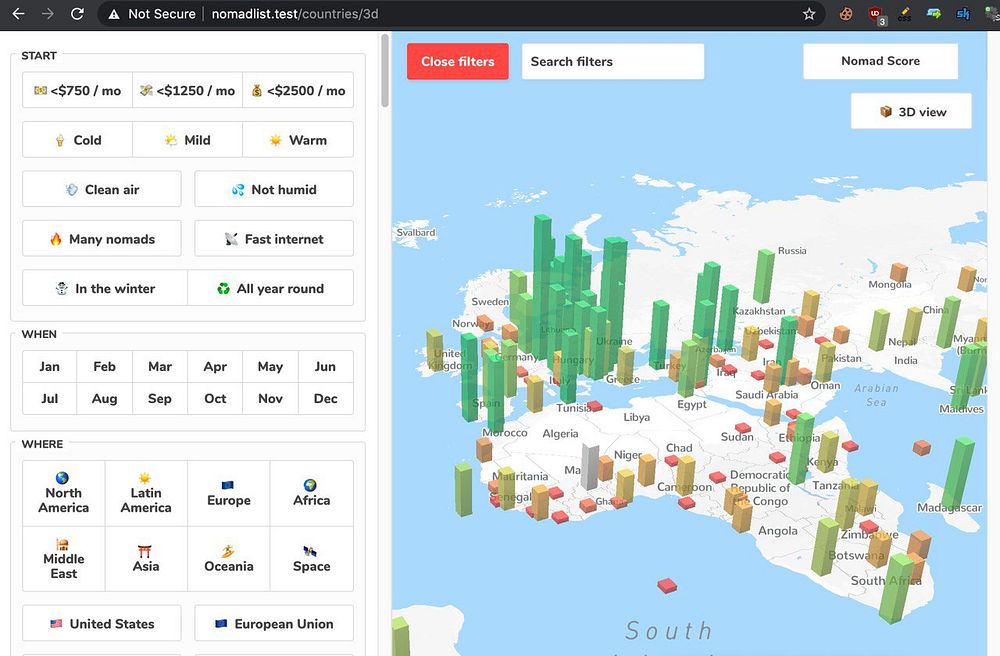Choose Aug month filter
Viewport: 1000px width, 656px height.
pos(105,398)
